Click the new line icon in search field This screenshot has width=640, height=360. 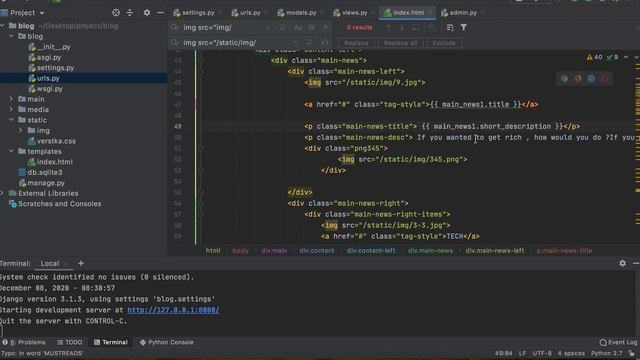tap(282, 27)
